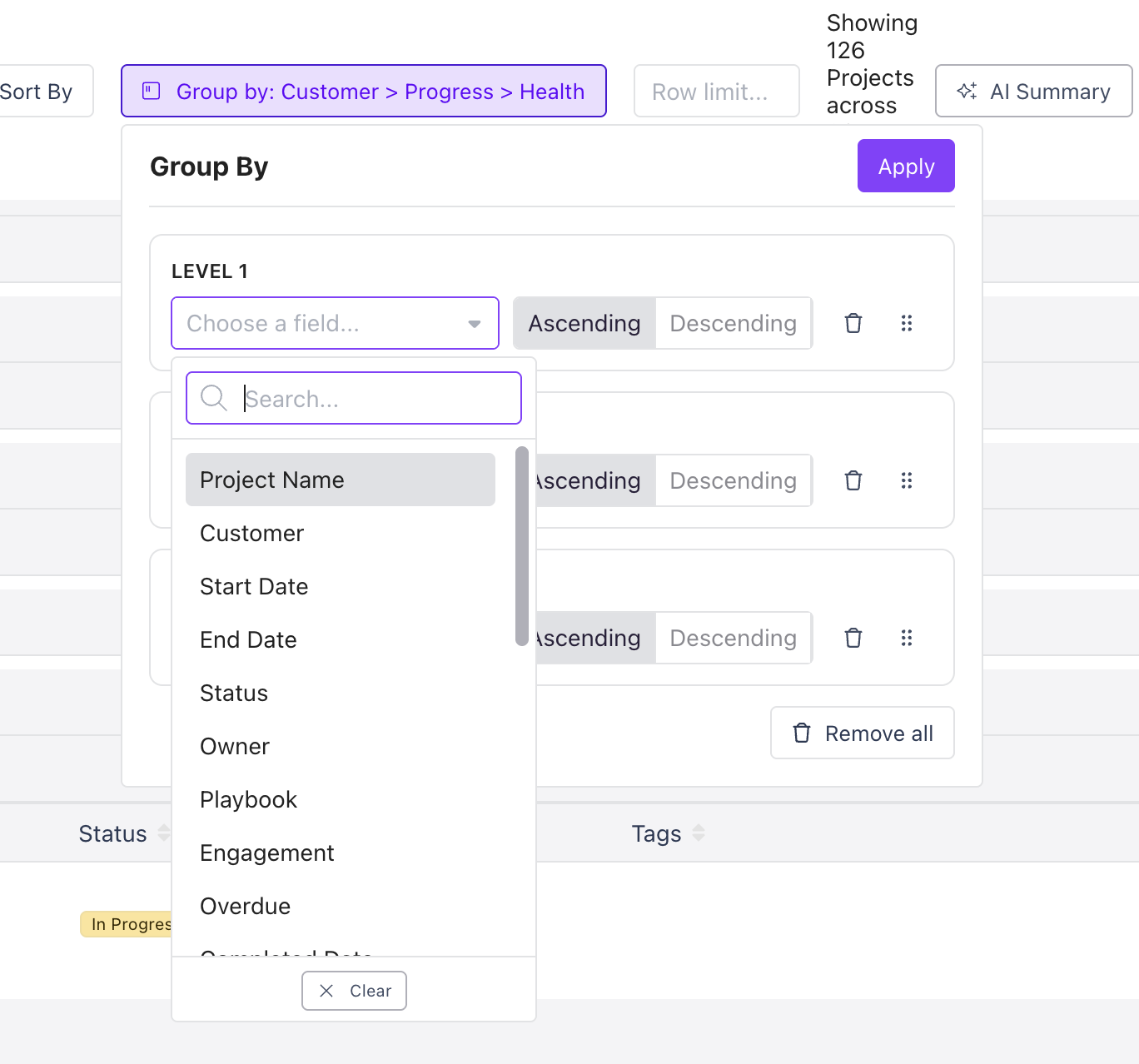This screenshot has height=1064, width=1139.
Task: Open the Group by Customer dropdown
Action: pos(364,92)
